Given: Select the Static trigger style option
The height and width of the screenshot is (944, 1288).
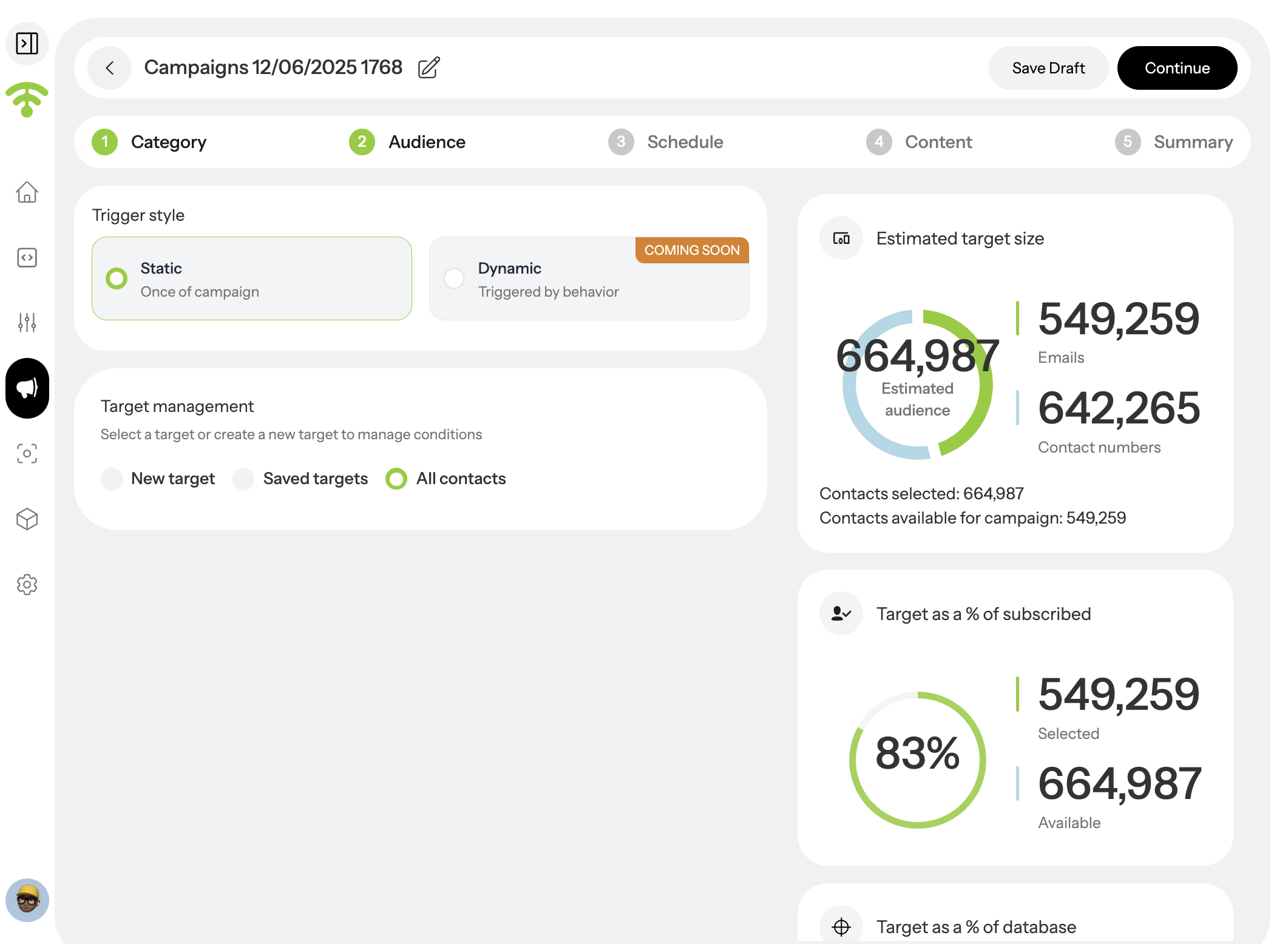Looking at the screenshot, I should 252,278.
